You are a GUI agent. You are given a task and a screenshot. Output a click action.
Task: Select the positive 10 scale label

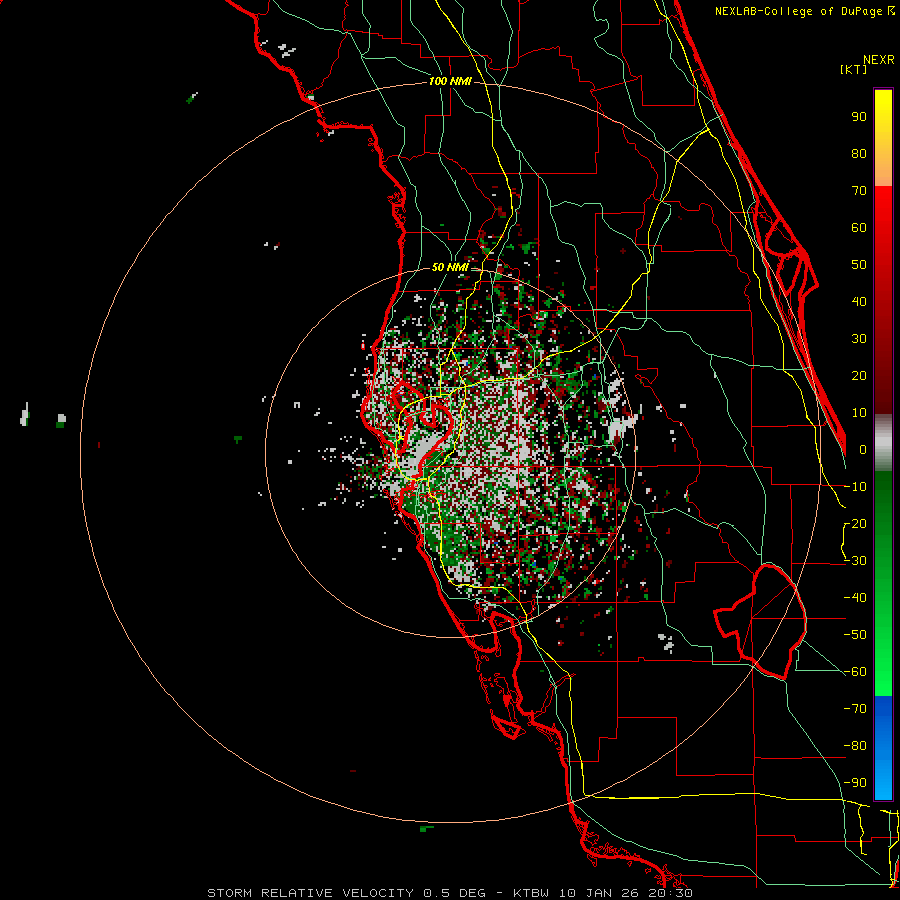859,413
